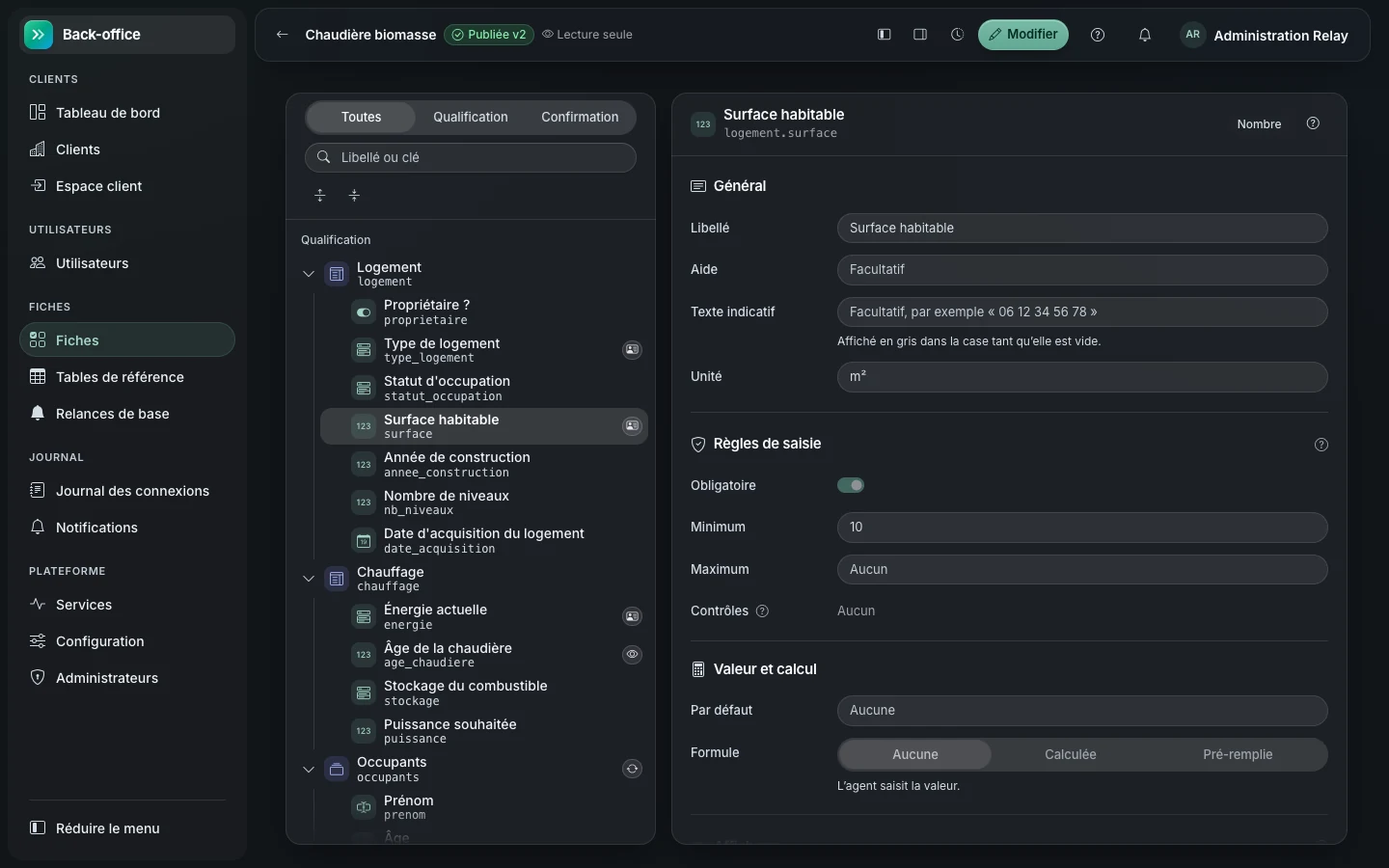
Task: Toggle the right panel layout icon
Action: point(920,35)
